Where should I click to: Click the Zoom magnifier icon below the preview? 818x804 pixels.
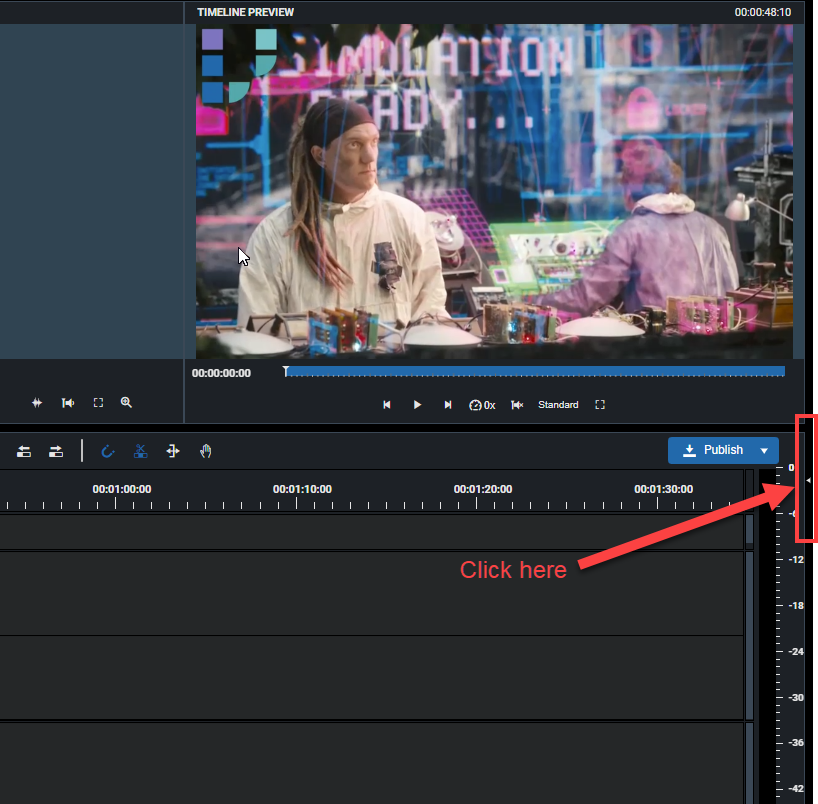[126, 402]
